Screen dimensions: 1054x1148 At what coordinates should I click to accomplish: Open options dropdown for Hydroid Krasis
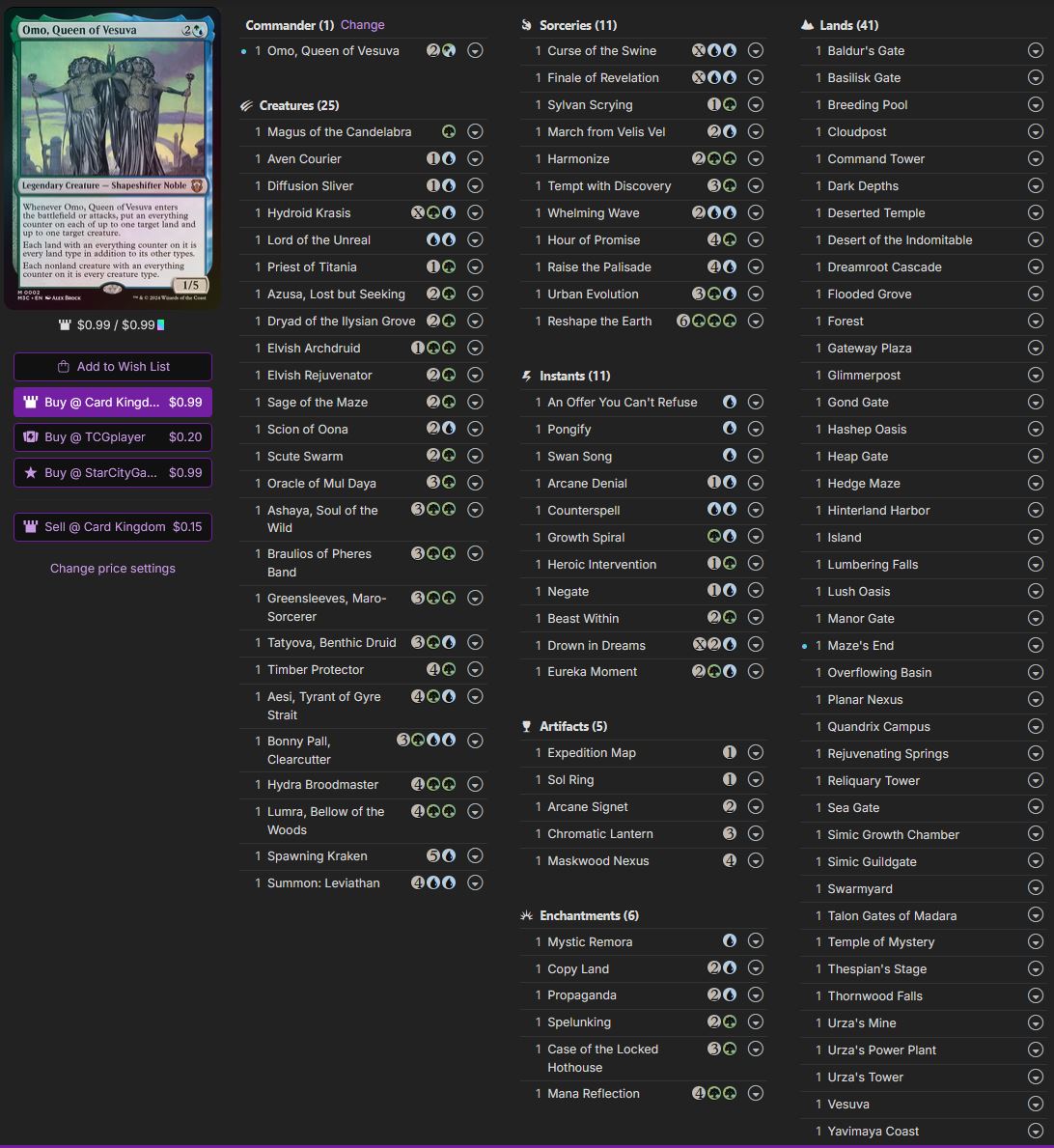(x=475, y=213)
